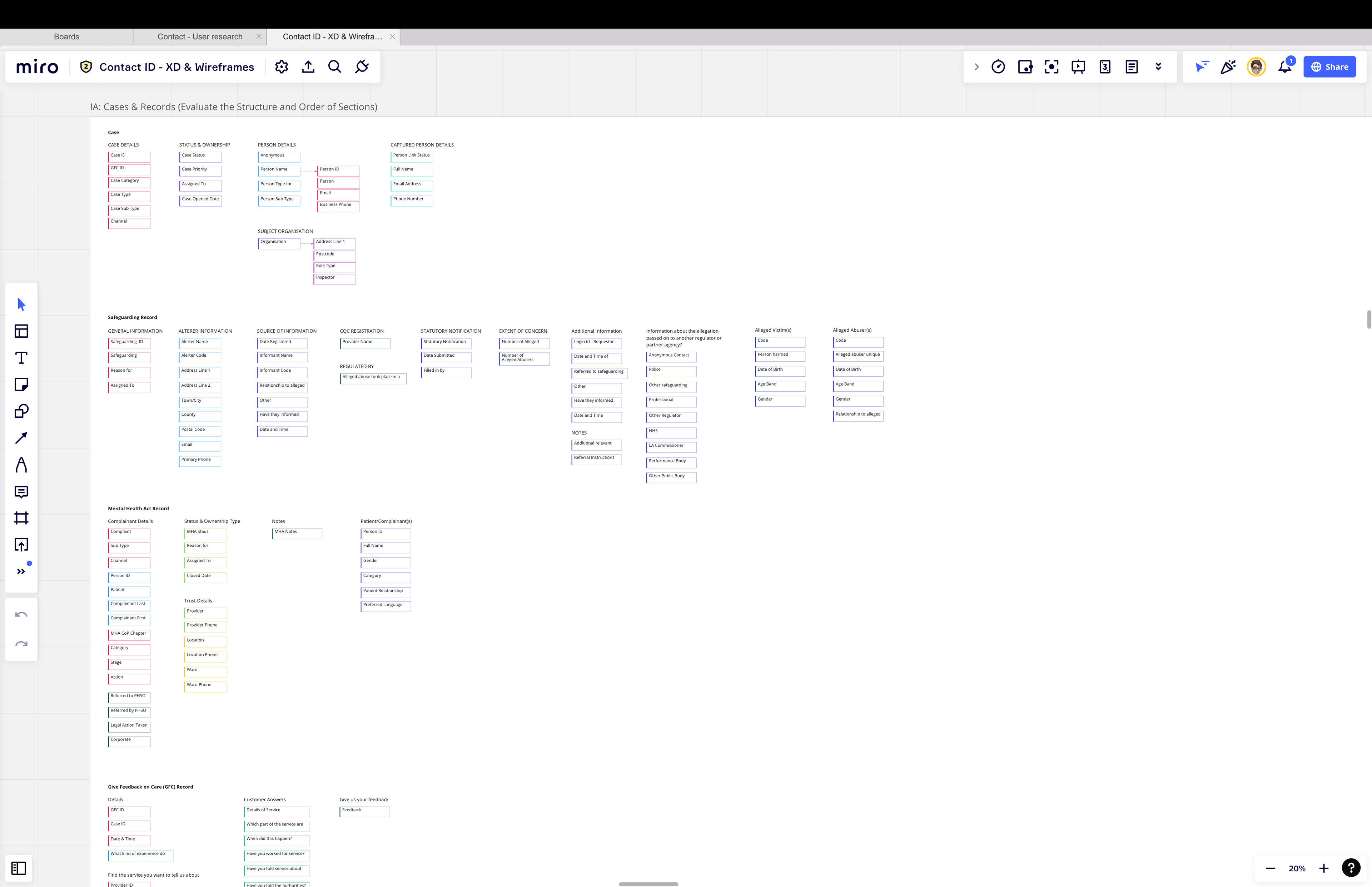Collapse the top-right toolbar arrow
Image resolution: width=1372 pixels, height=887 pixels.
tap(976, 67)
